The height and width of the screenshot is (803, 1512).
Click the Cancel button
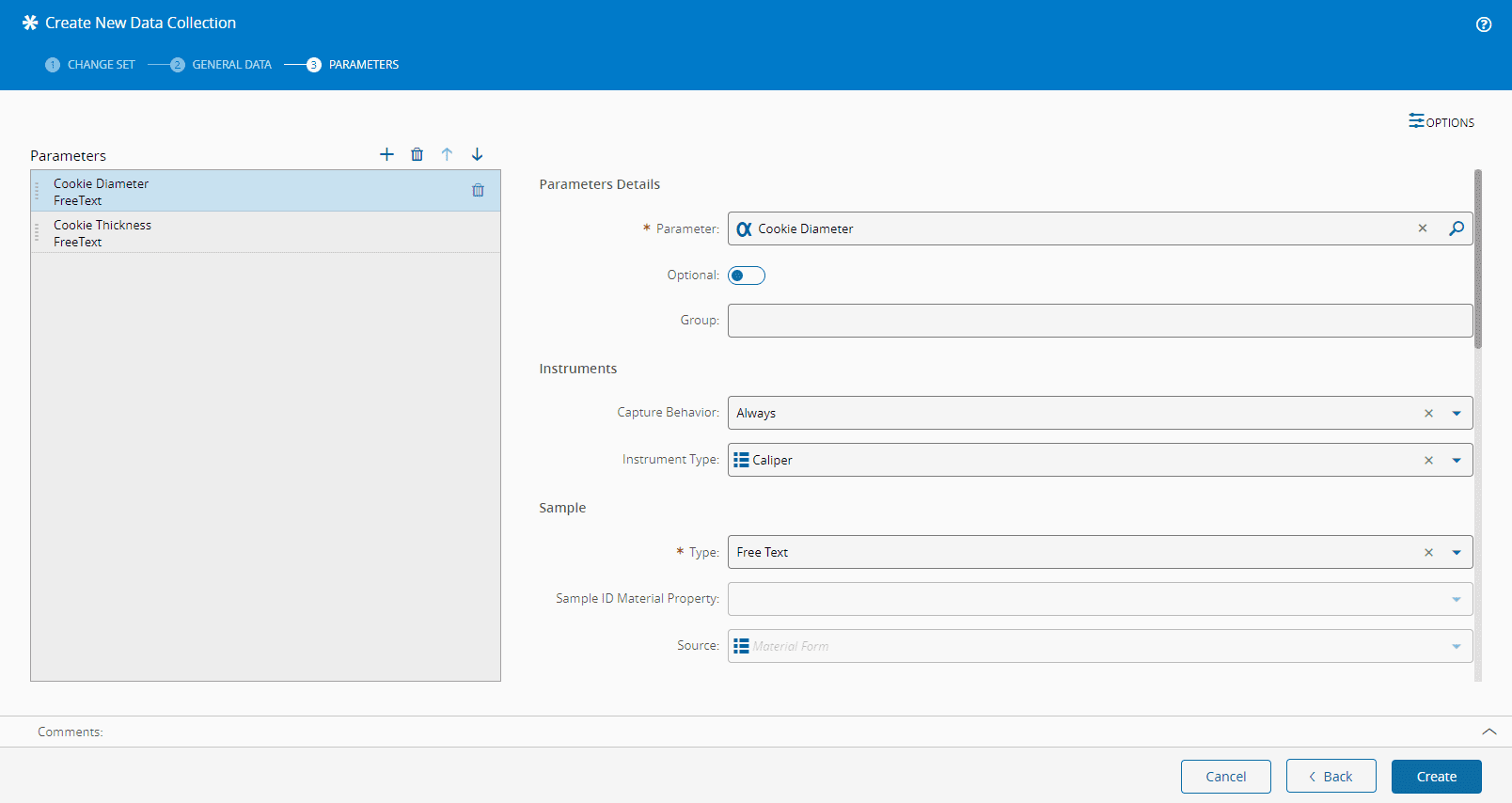point(1225,777)
